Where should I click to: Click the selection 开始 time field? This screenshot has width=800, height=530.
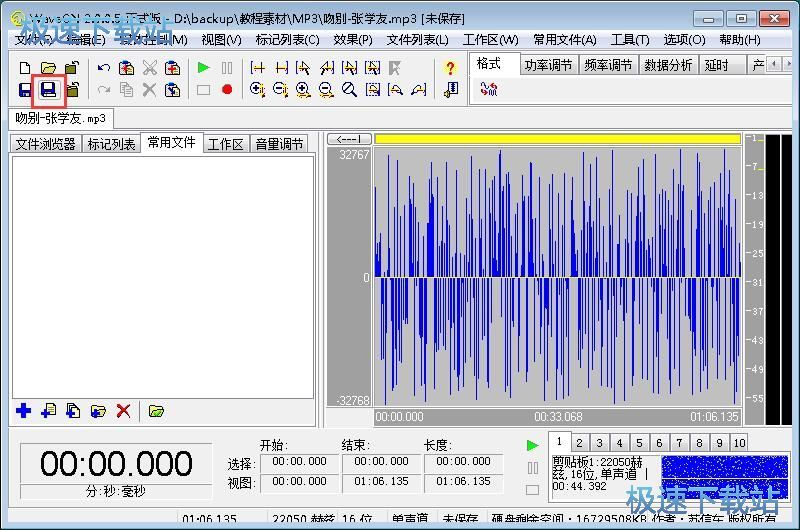click(299, 462)
